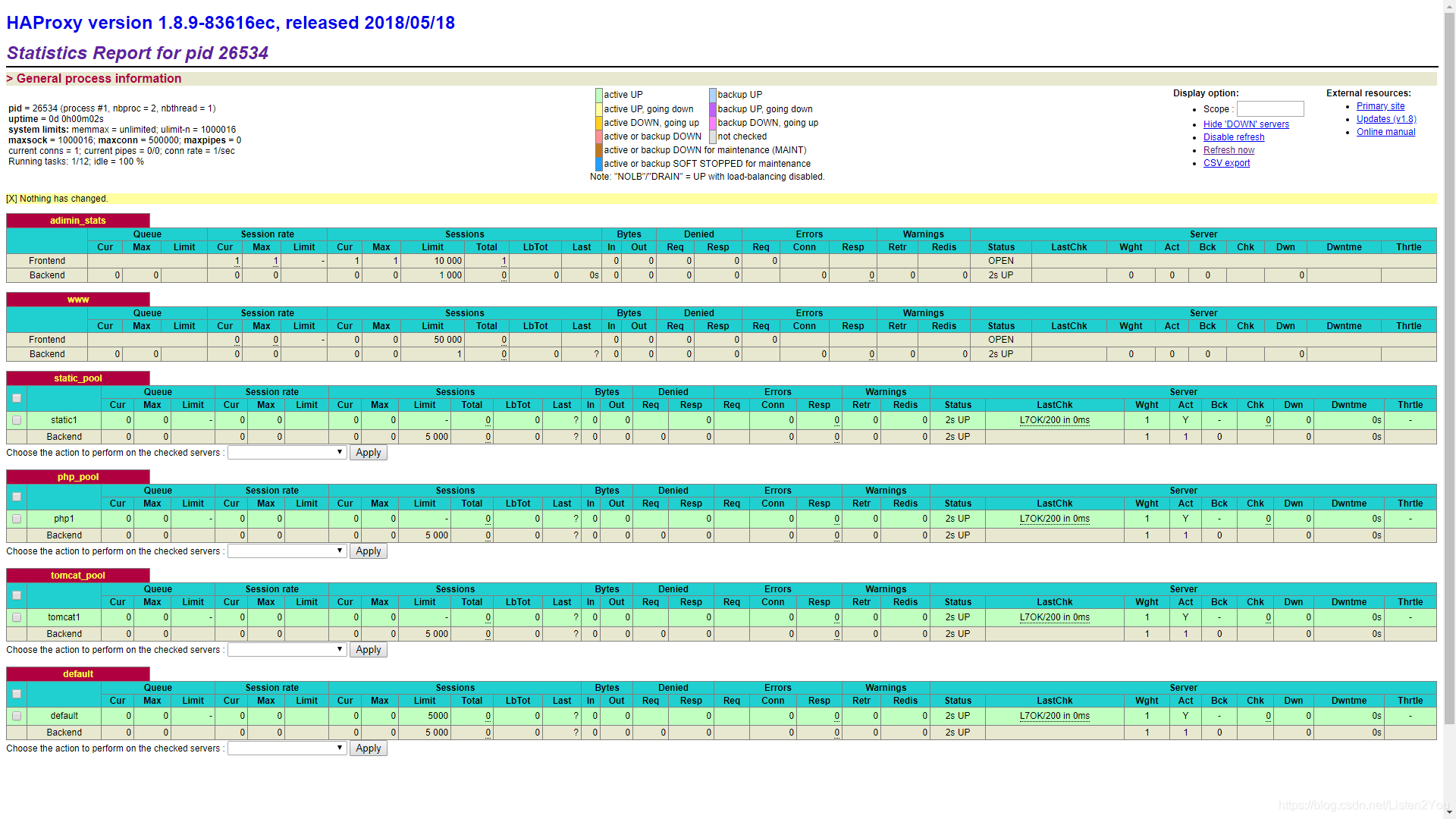
Task: Check the static1 server checkbox
Action: pyautogui.click(x=17, y=420)
